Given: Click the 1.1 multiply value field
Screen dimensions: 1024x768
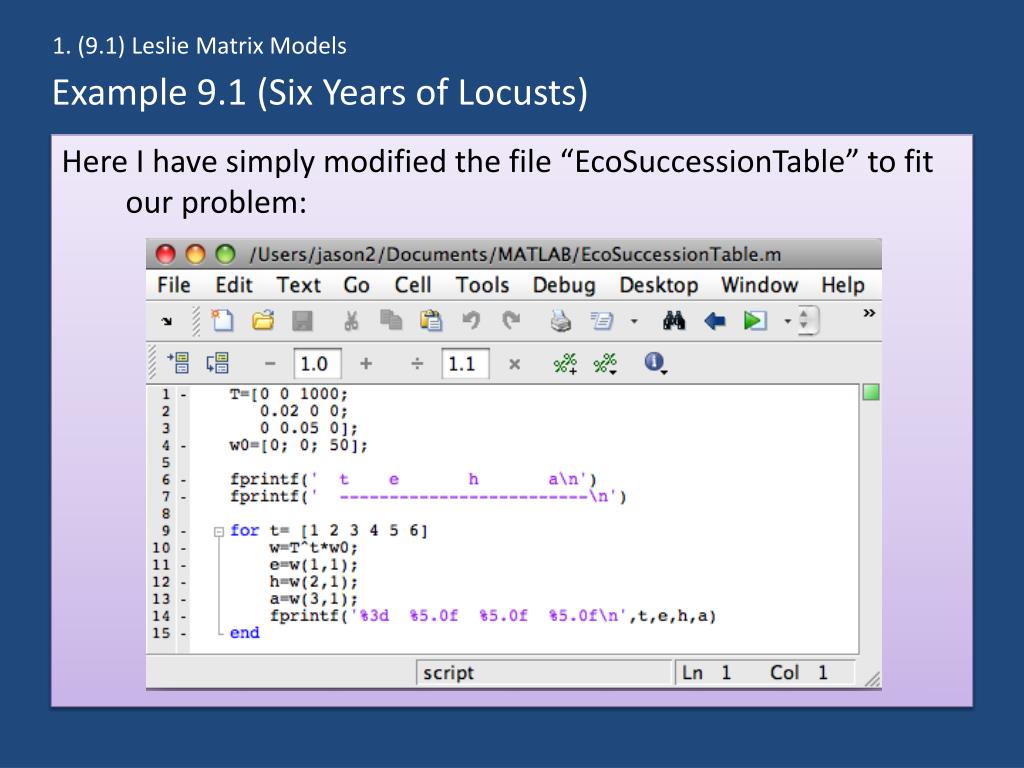Looking at the screenshot, I should [x=465, y=363].
